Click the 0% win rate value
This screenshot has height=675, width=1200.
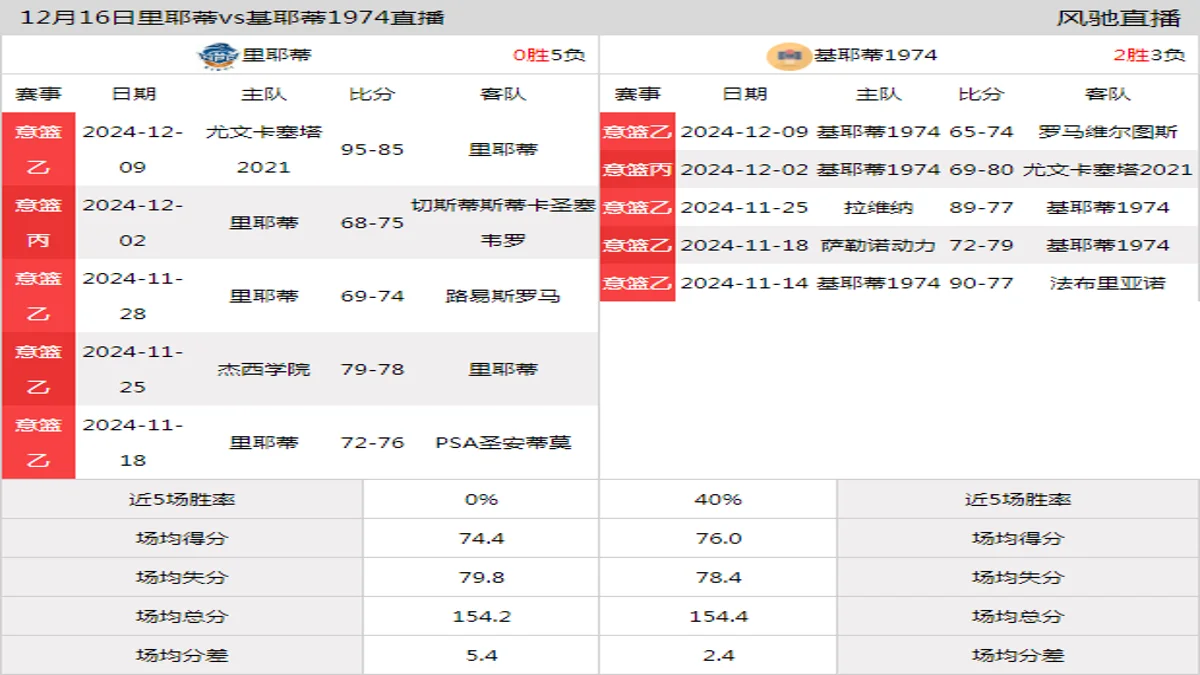click(x=481, y=499)
